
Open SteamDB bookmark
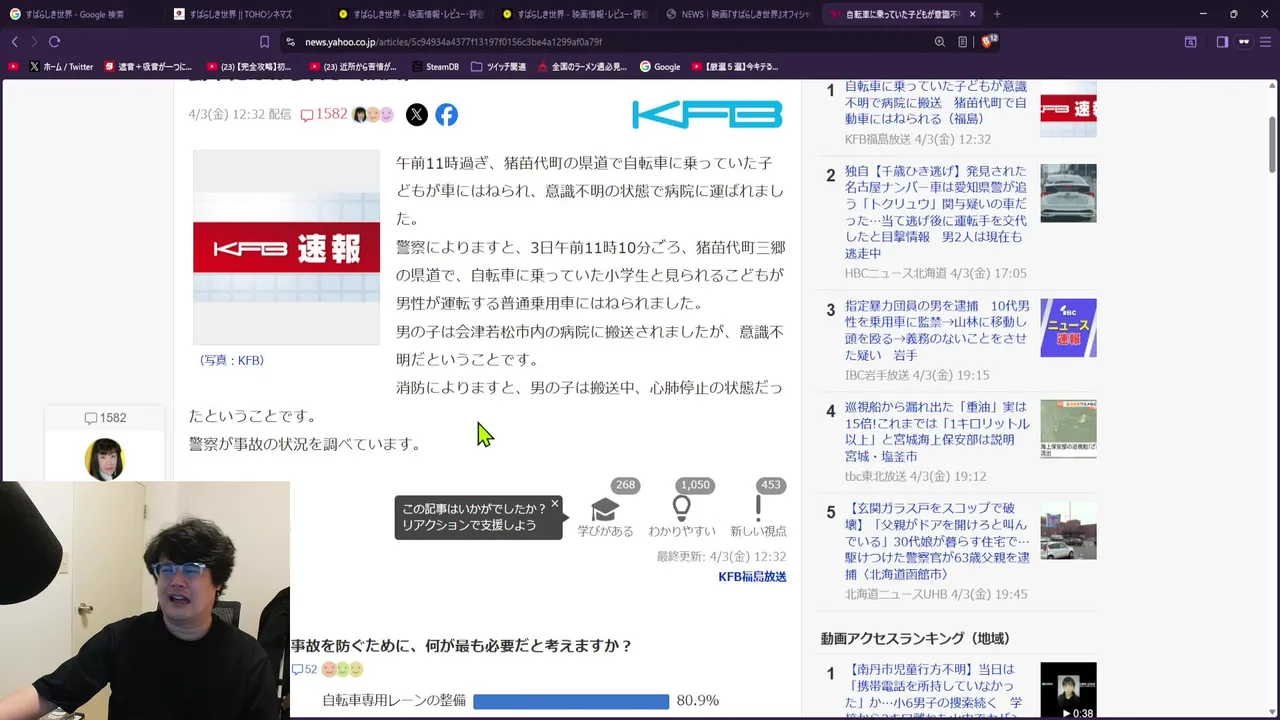(435, 67)
